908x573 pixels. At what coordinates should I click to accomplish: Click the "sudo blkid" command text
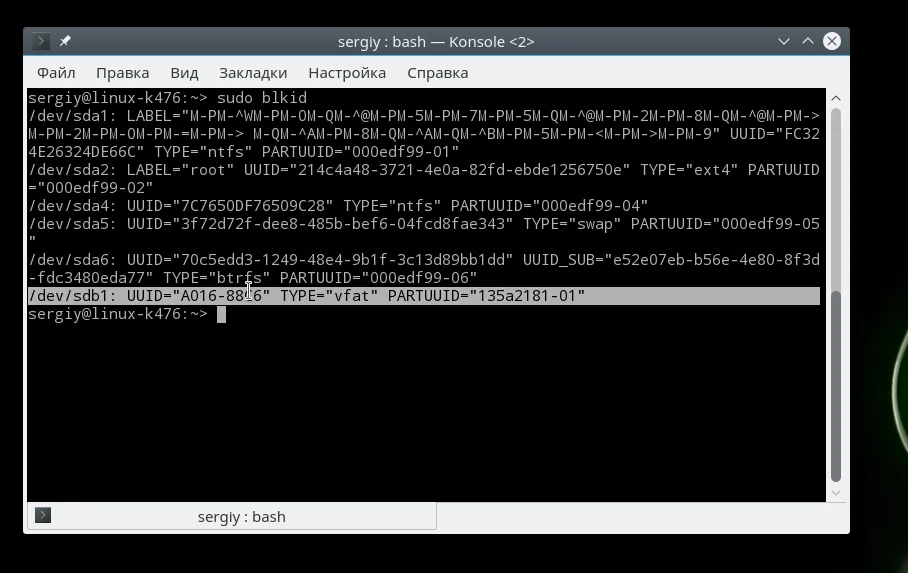coord(262,98)
